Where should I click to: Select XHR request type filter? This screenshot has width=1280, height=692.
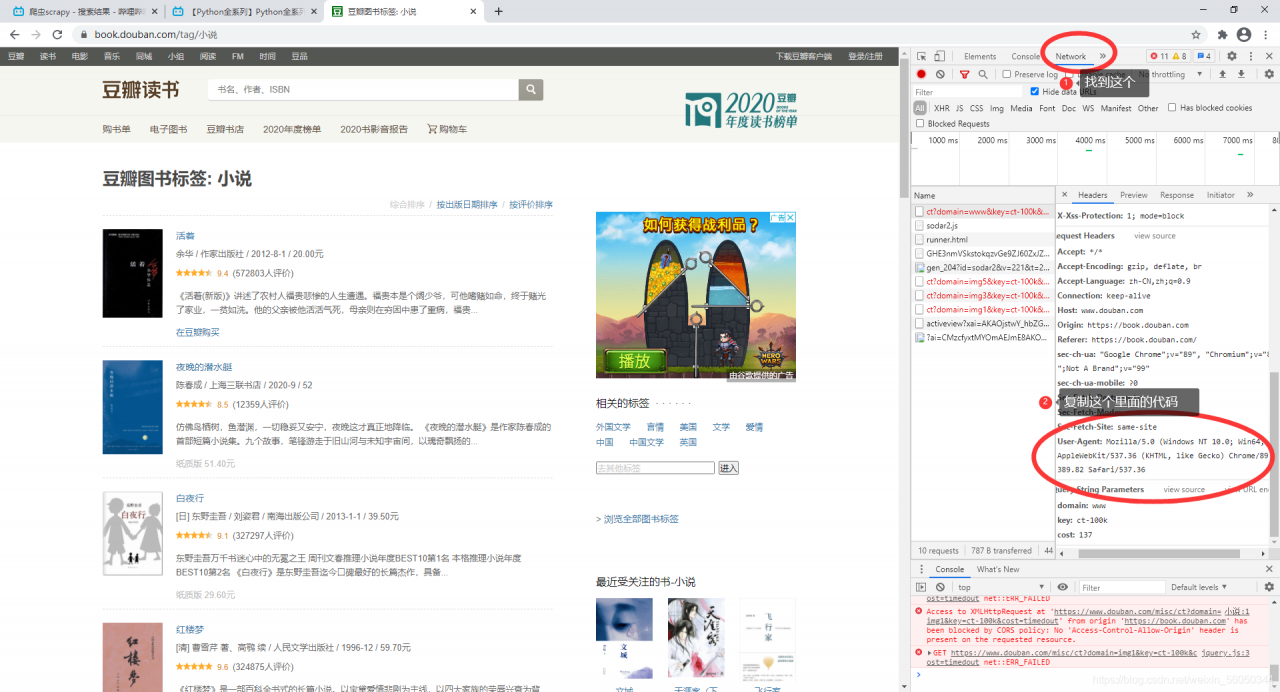pyautogui.click(x=941, y=108)
